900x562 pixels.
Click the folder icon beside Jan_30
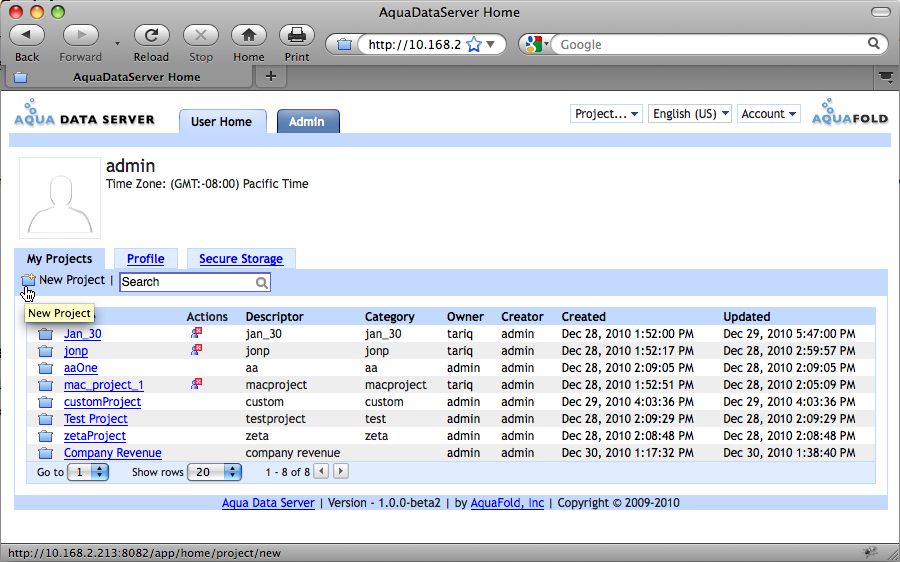[45, 334]
